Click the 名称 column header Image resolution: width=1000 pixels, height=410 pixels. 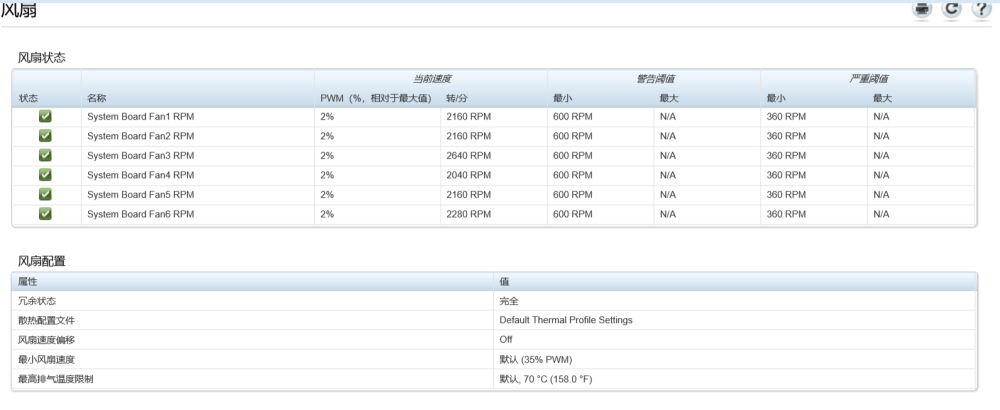click(96, 98)
